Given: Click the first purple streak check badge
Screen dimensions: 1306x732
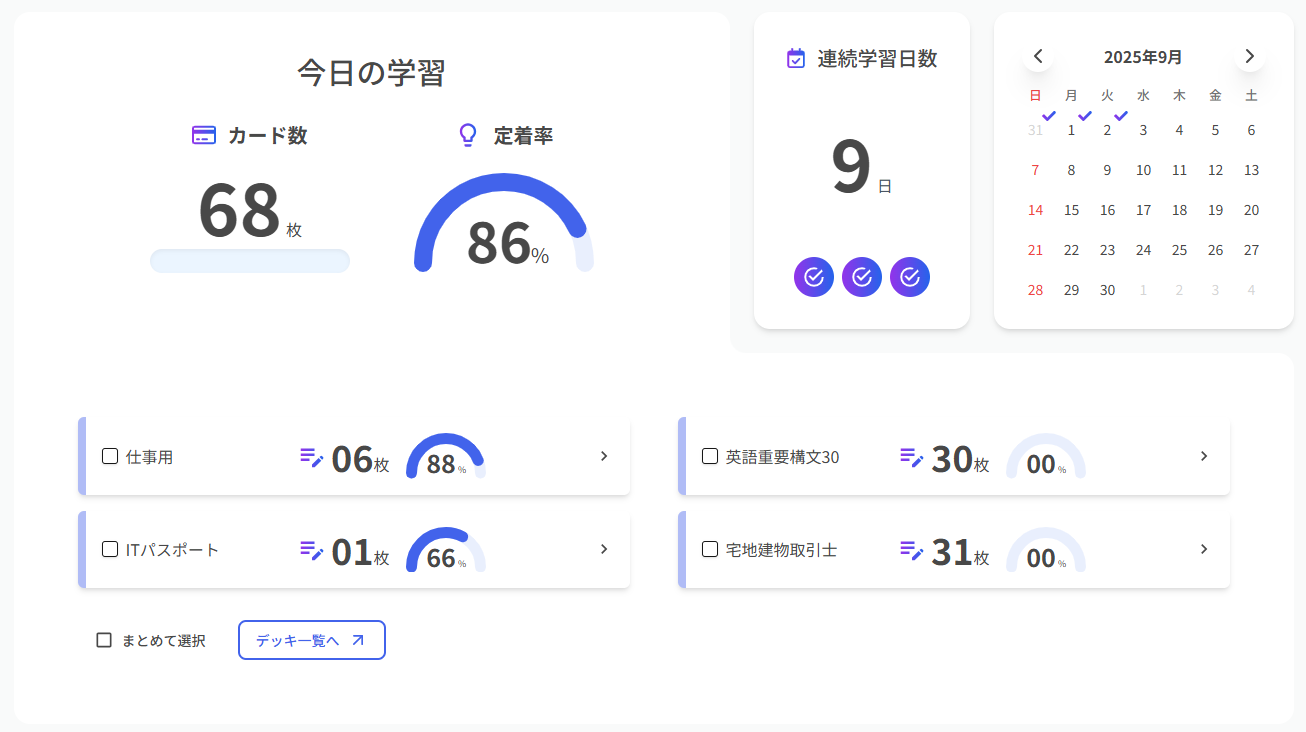Looking at the screenshot, I should [814, 277].
